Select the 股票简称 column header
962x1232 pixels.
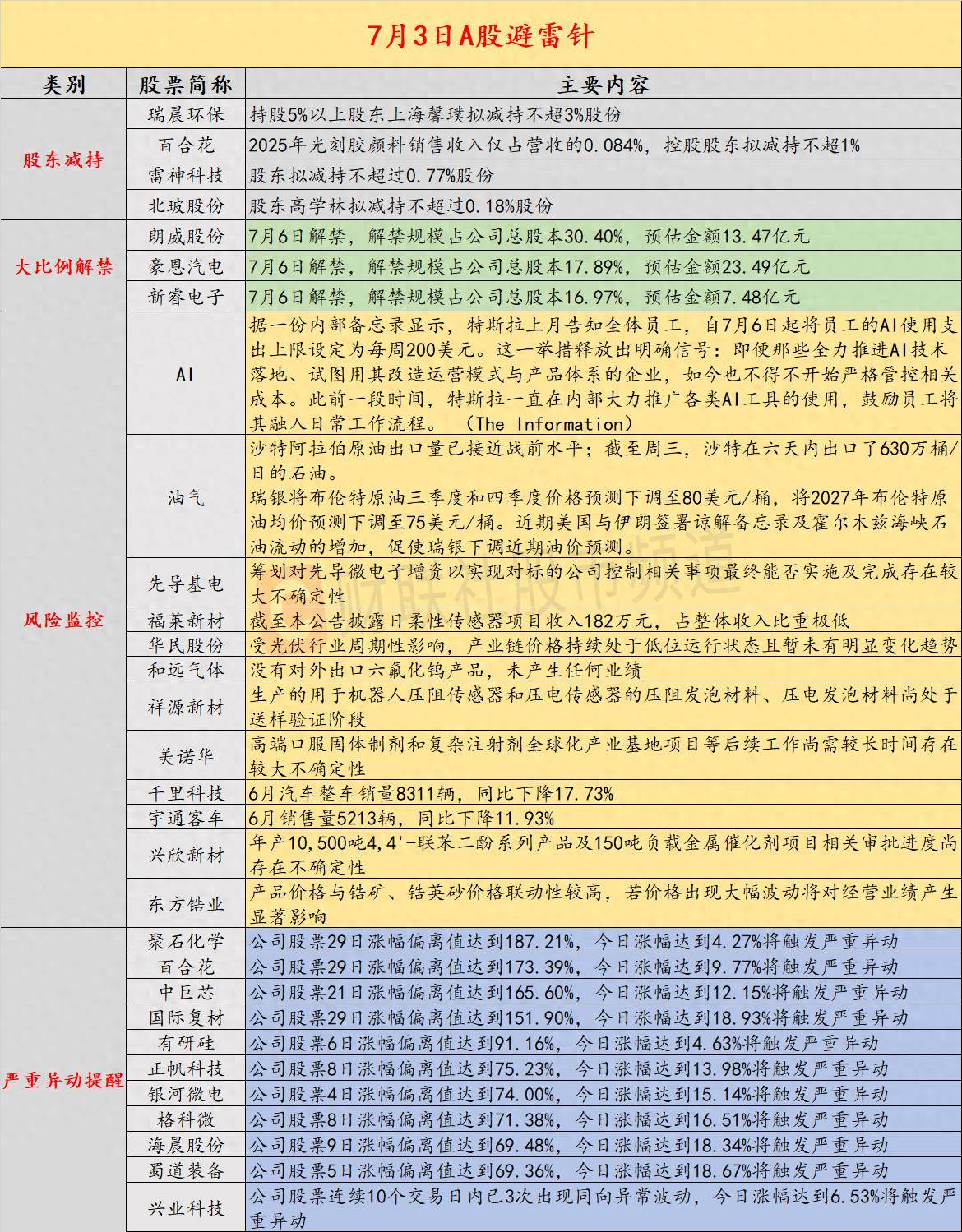coord(186,84)
